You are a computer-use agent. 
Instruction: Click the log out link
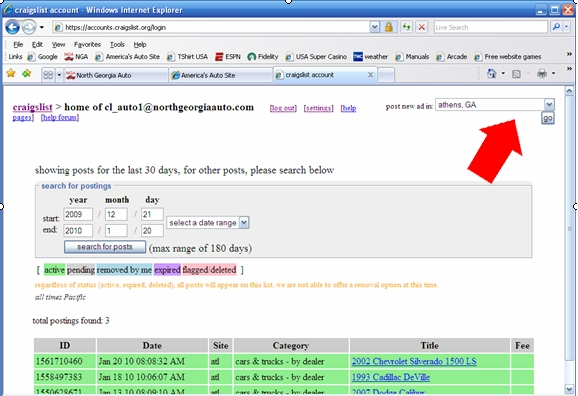click(283, 108)
